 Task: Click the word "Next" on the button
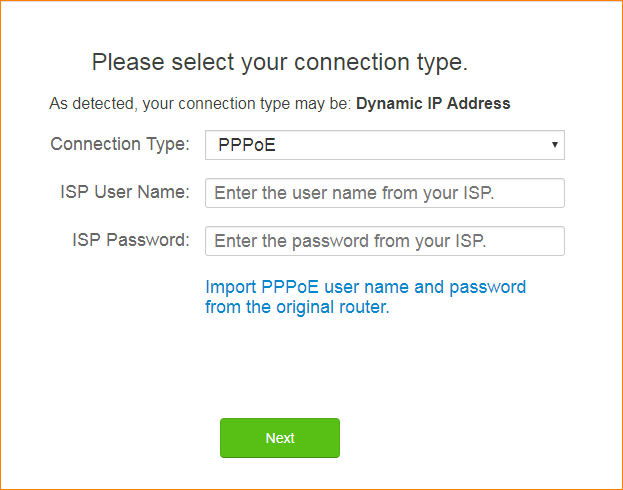[280, 438]
